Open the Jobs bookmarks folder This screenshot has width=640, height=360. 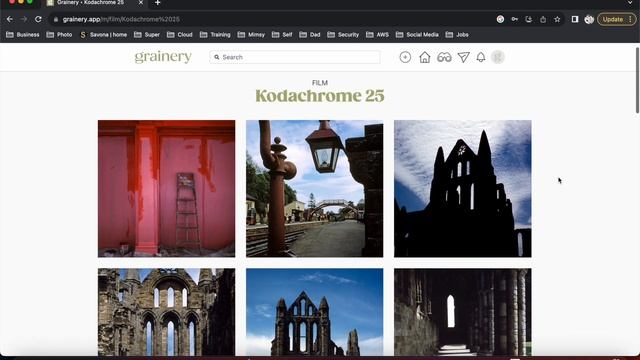click(457, 35)
